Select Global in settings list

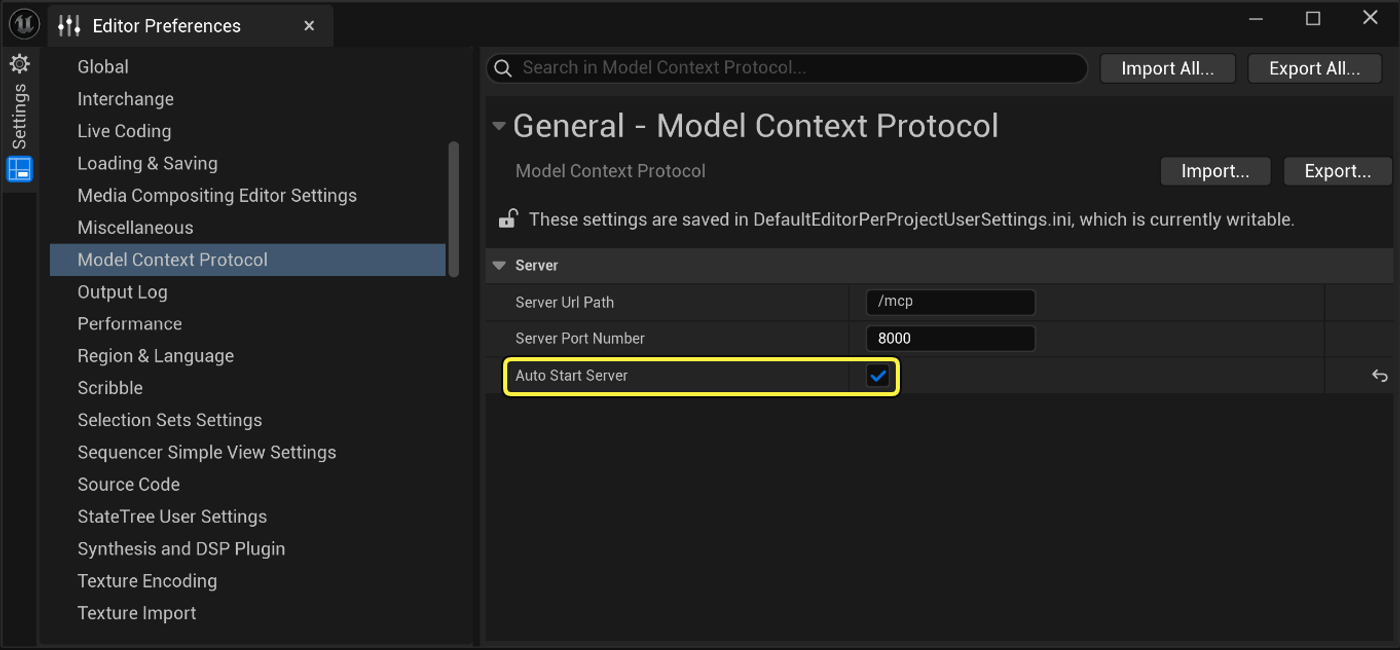click(103, 67)
